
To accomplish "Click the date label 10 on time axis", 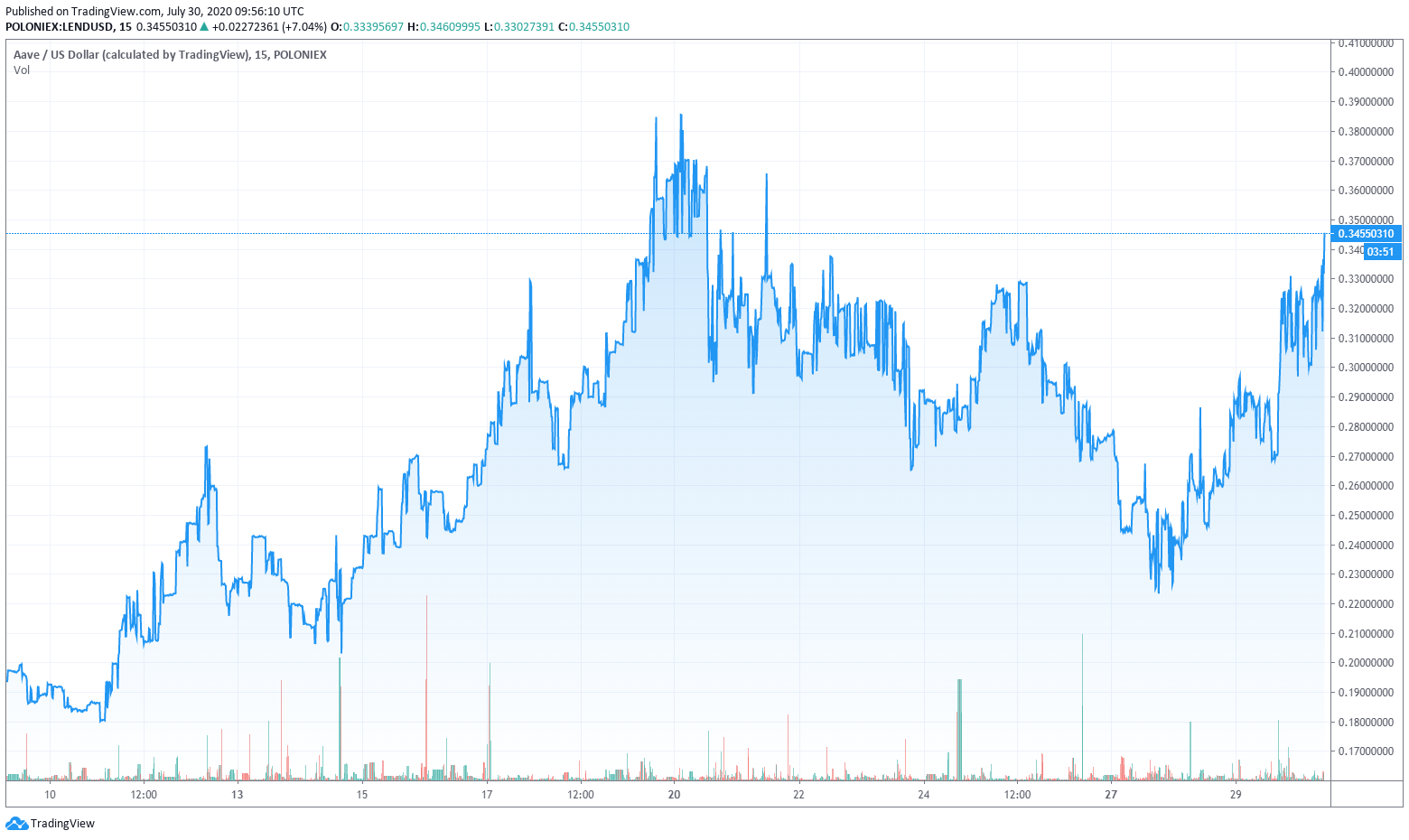I will tap(50, 795).
